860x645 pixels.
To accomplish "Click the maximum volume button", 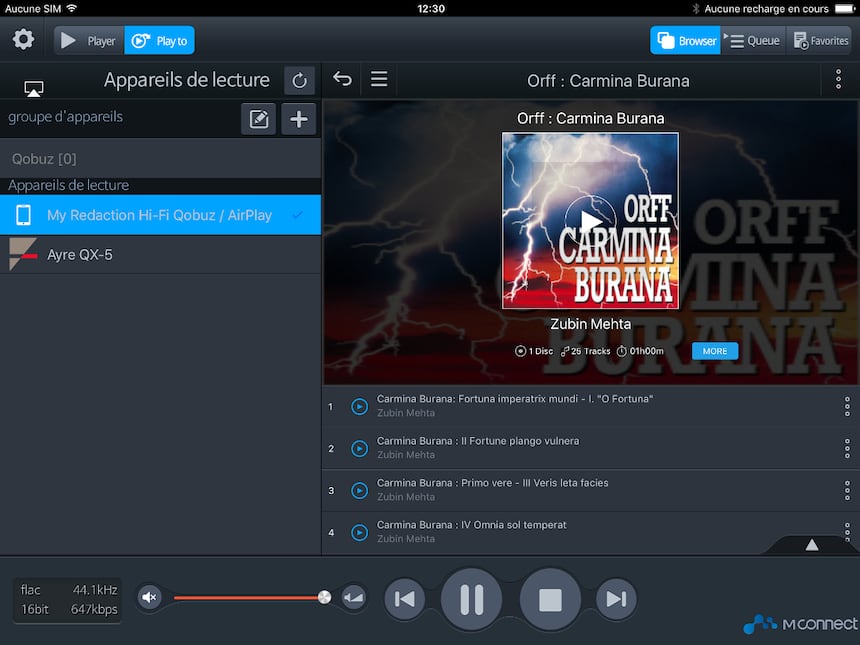I will [354, 597].
